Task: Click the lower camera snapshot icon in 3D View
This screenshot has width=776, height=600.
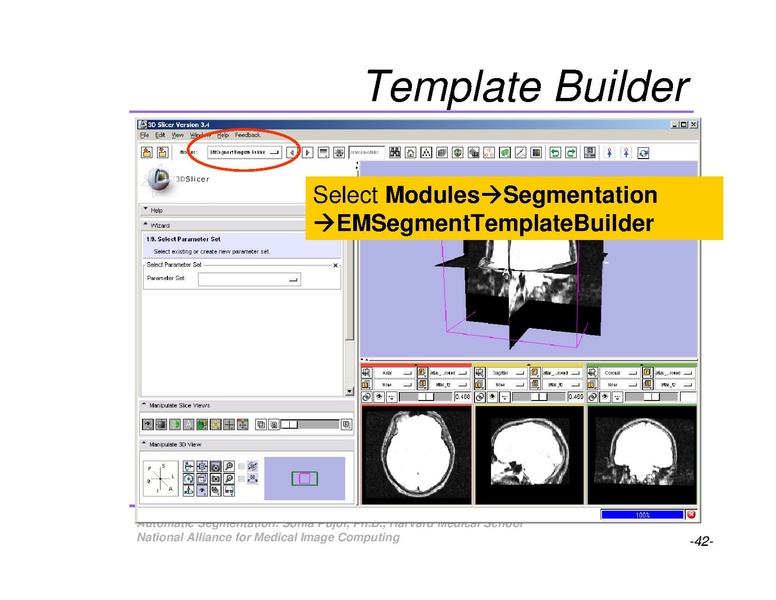Action: 215,479
